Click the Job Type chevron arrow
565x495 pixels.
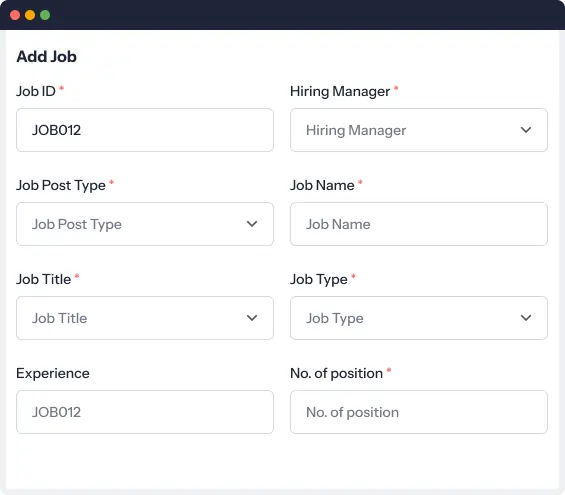click(526, 318)
